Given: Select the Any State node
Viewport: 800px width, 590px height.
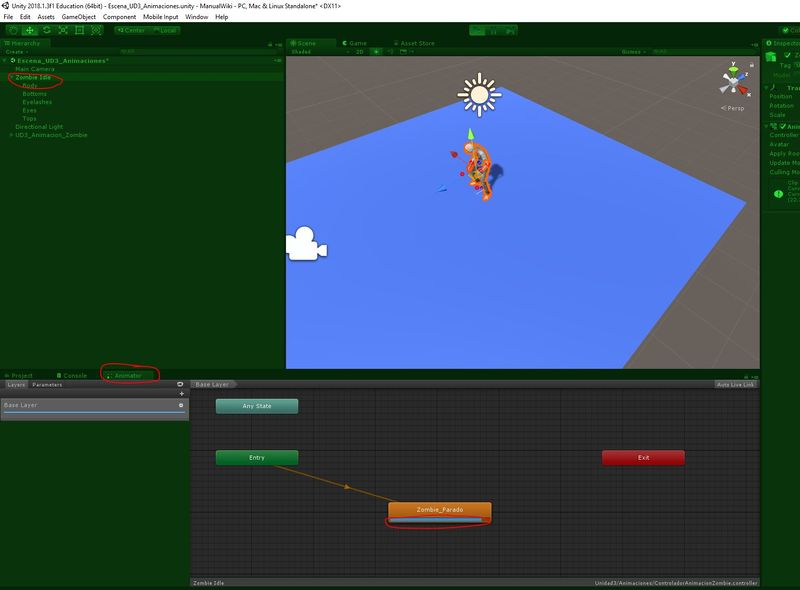Looking at the screenshot, I should click(x=257, y=406).
